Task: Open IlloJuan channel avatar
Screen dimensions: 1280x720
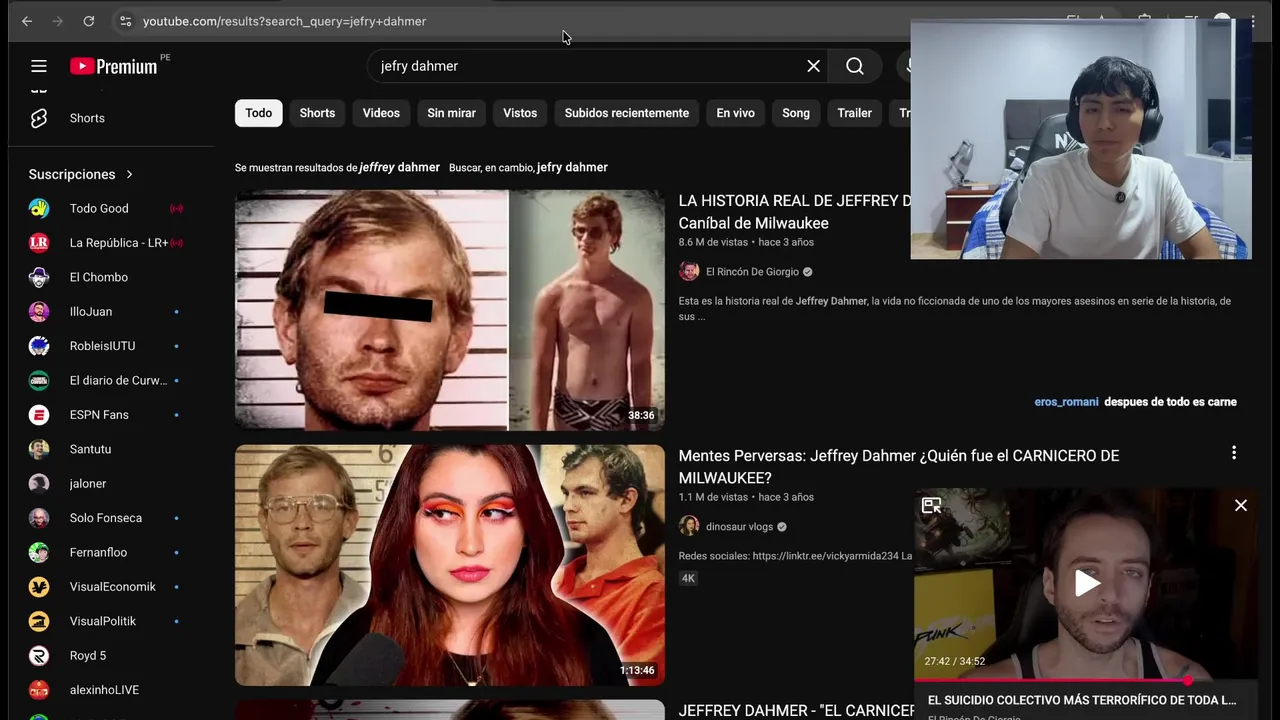Action: (39, 312)
